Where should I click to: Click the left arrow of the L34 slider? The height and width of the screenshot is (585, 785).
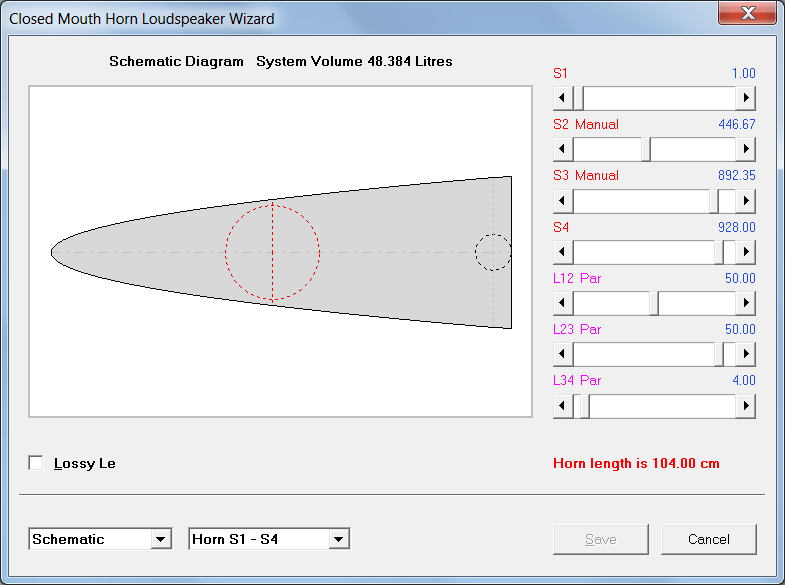(x=563, y=406)
